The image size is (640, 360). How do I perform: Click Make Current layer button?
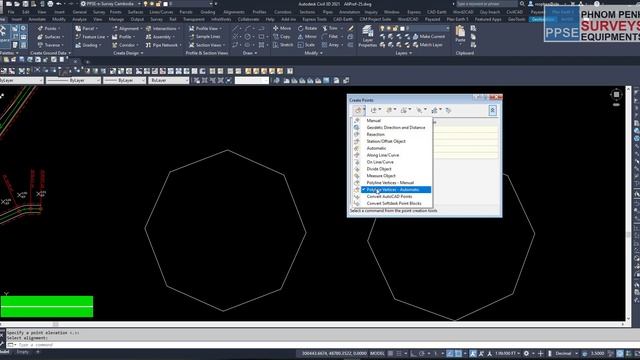(429, 36)
